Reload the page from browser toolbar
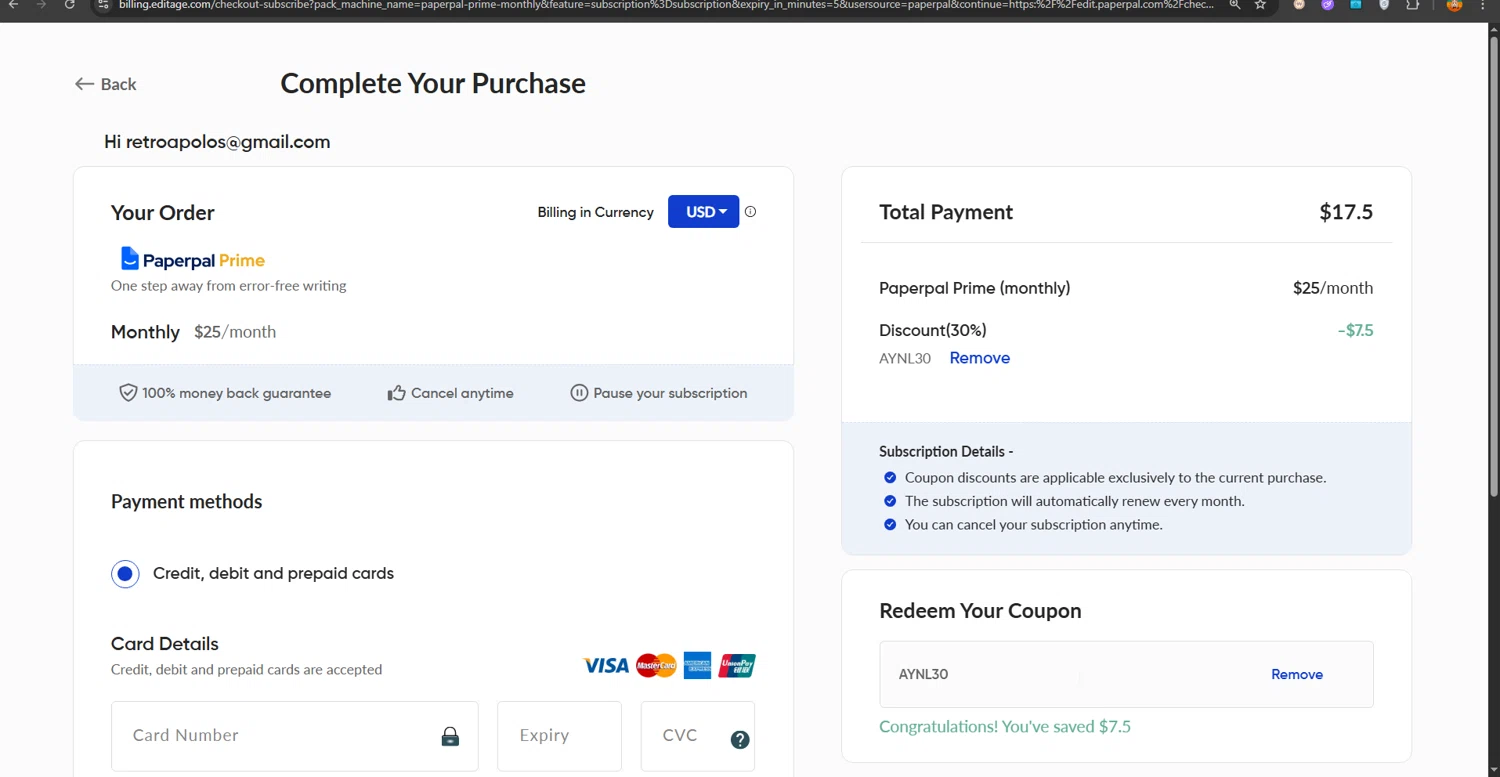Image resolution: width=1500 pixels, height=777 pixels. coord(69,5)
